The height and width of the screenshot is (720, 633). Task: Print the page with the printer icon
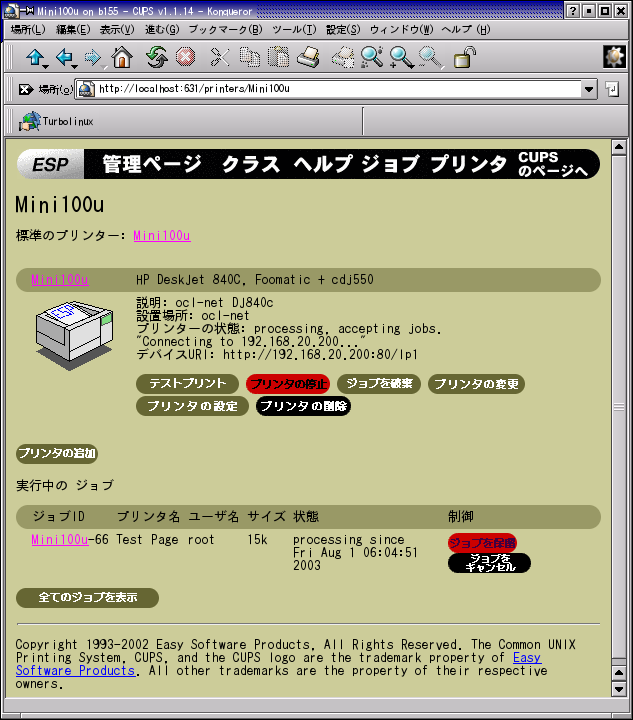[x=308, y=58]
